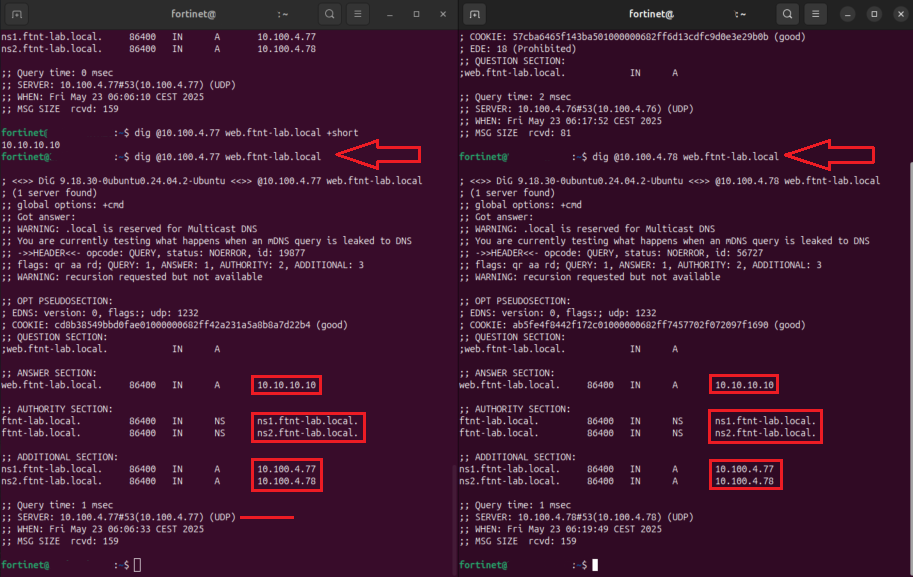
Task: Maximize the right terminal window
Action: [x=874, y=14]
